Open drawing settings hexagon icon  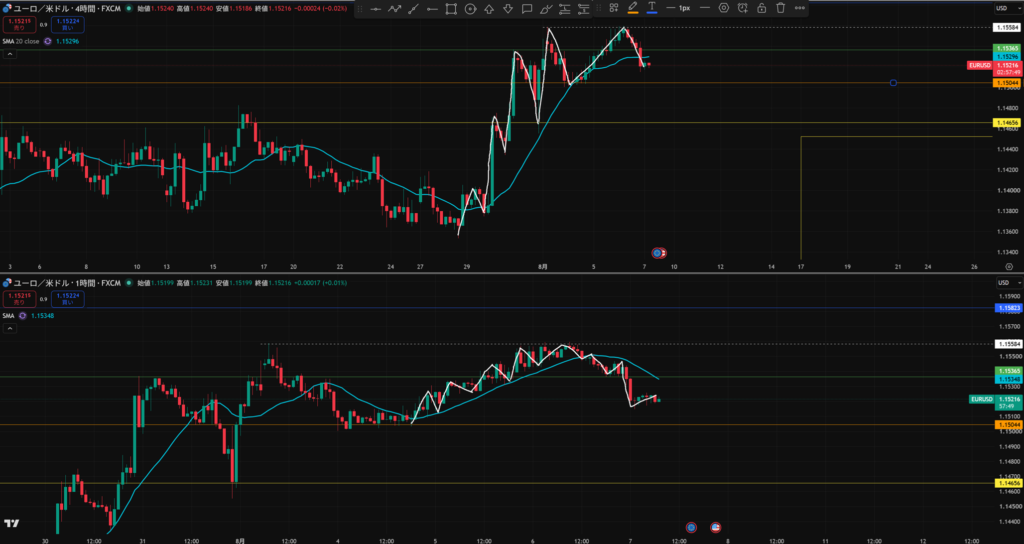724,8
